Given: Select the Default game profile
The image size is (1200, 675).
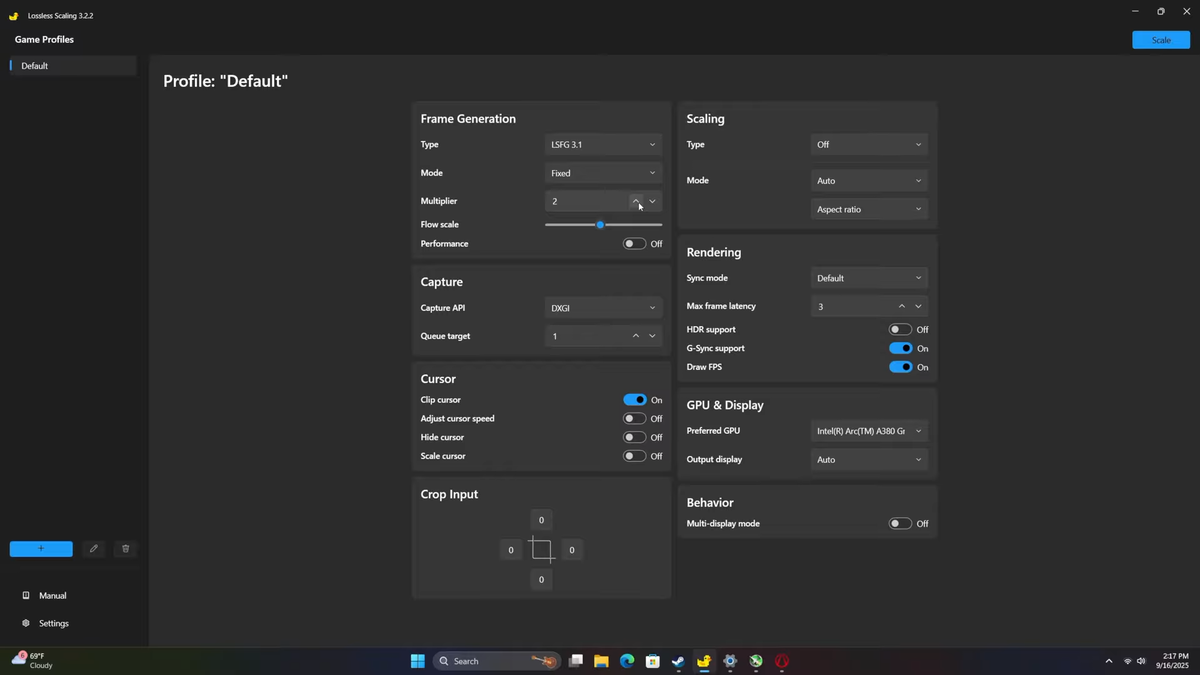Looking at the screenshot, I should (73, 66).
